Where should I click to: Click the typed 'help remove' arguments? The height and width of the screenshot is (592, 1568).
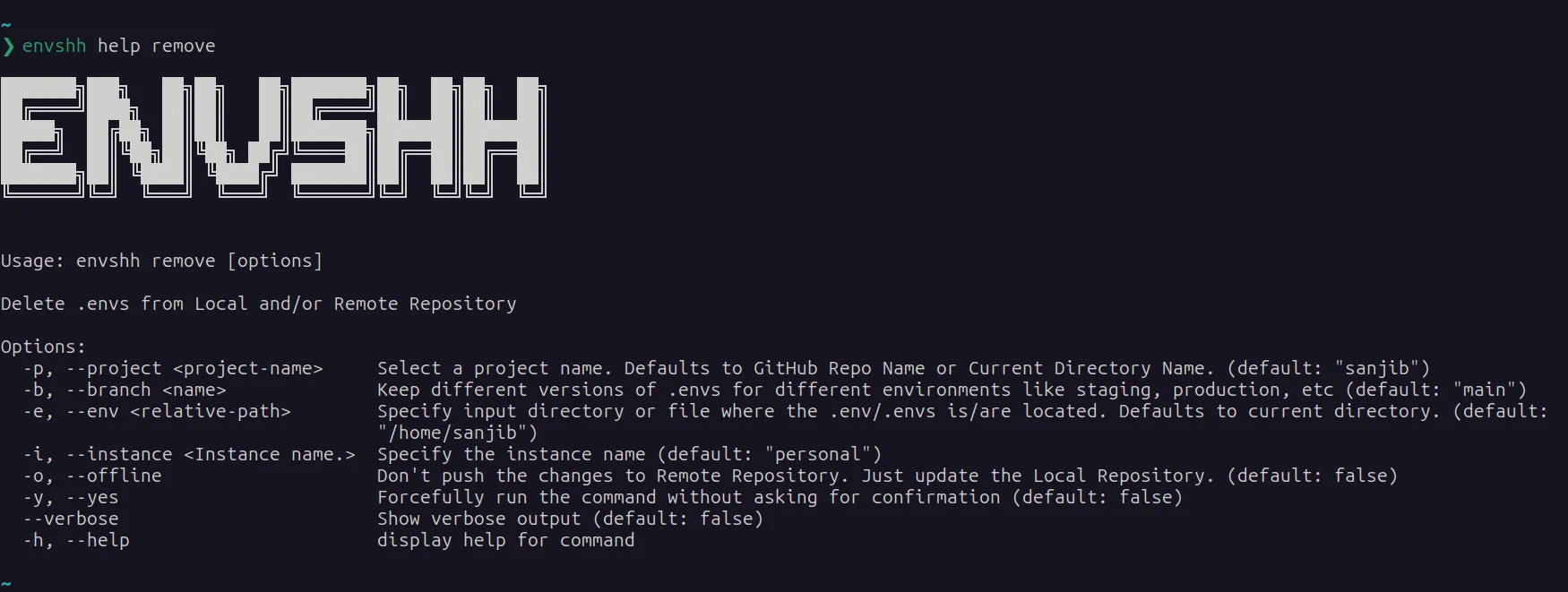(x=156, y=46)
